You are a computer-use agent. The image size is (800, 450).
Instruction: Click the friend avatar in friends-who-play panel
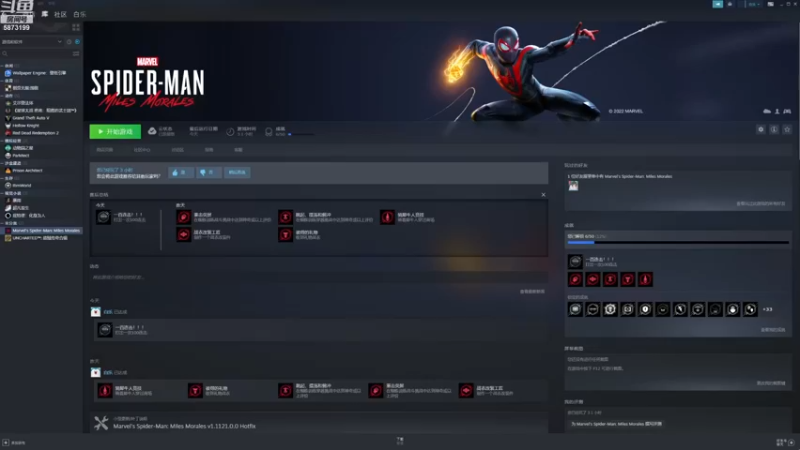click(573, 186)
